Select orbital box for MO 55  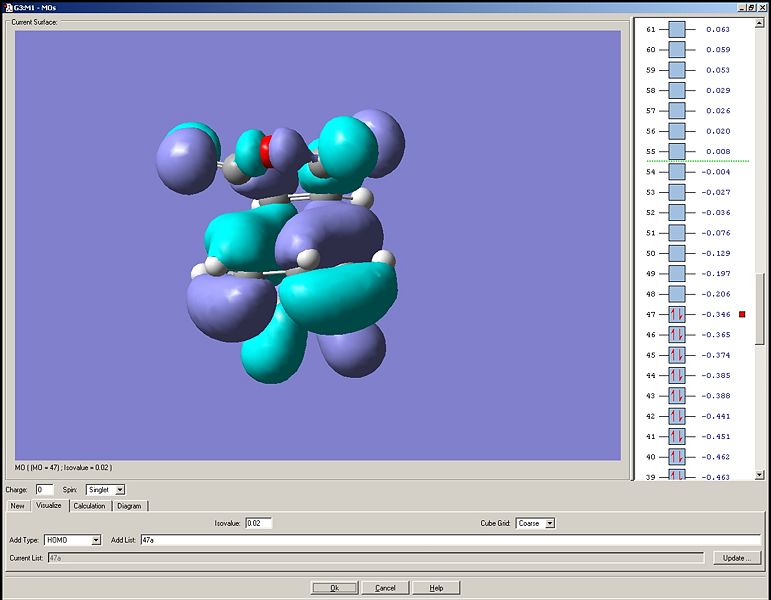point(677,151)
